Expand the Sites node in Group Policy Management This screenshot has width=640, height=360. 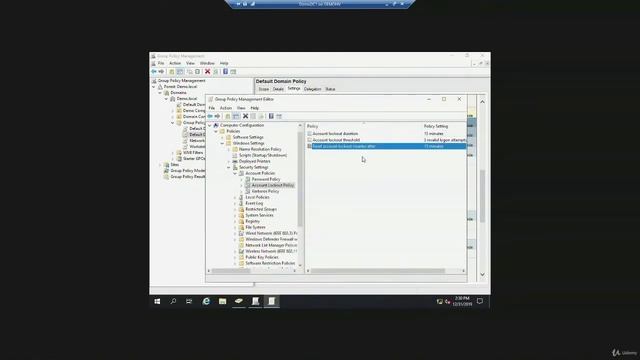click(160, 164)
